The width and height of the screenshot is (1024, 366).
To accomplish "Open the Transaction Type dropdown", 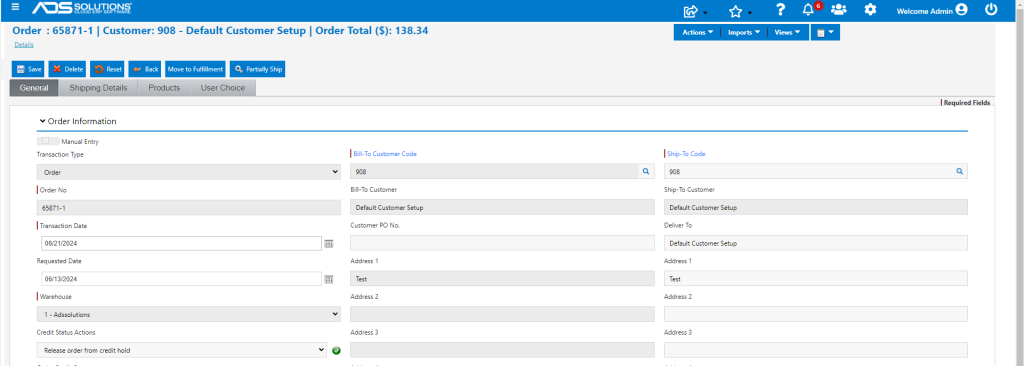I will tap(189, 172).
